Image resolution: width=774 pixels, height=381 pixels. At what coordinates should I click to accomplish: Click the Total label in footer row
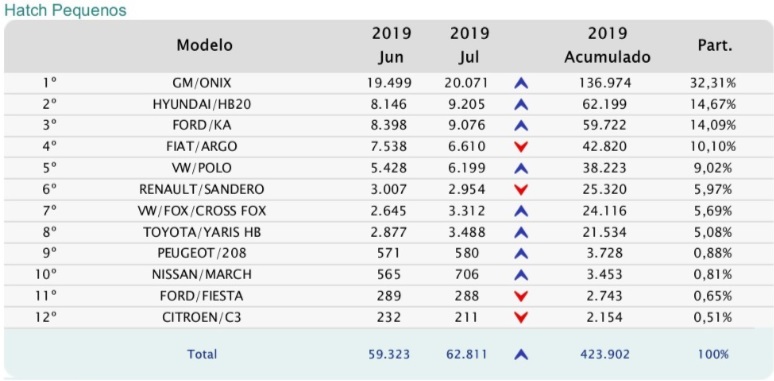pyautogui.click(x=201, y=354)
